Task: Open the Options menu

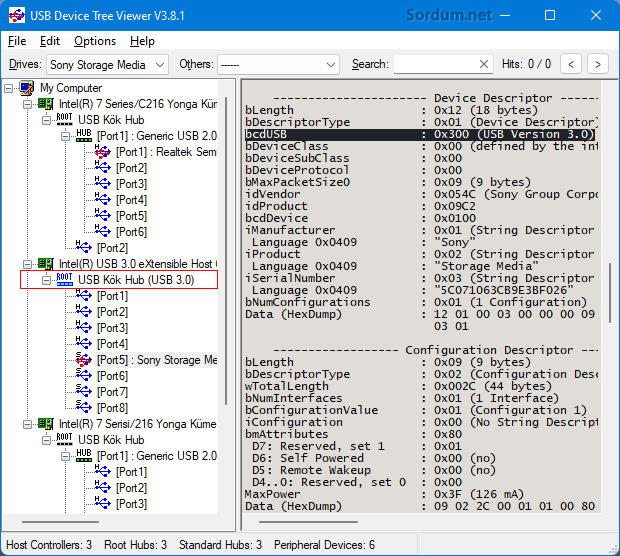Action: [95, 41]
